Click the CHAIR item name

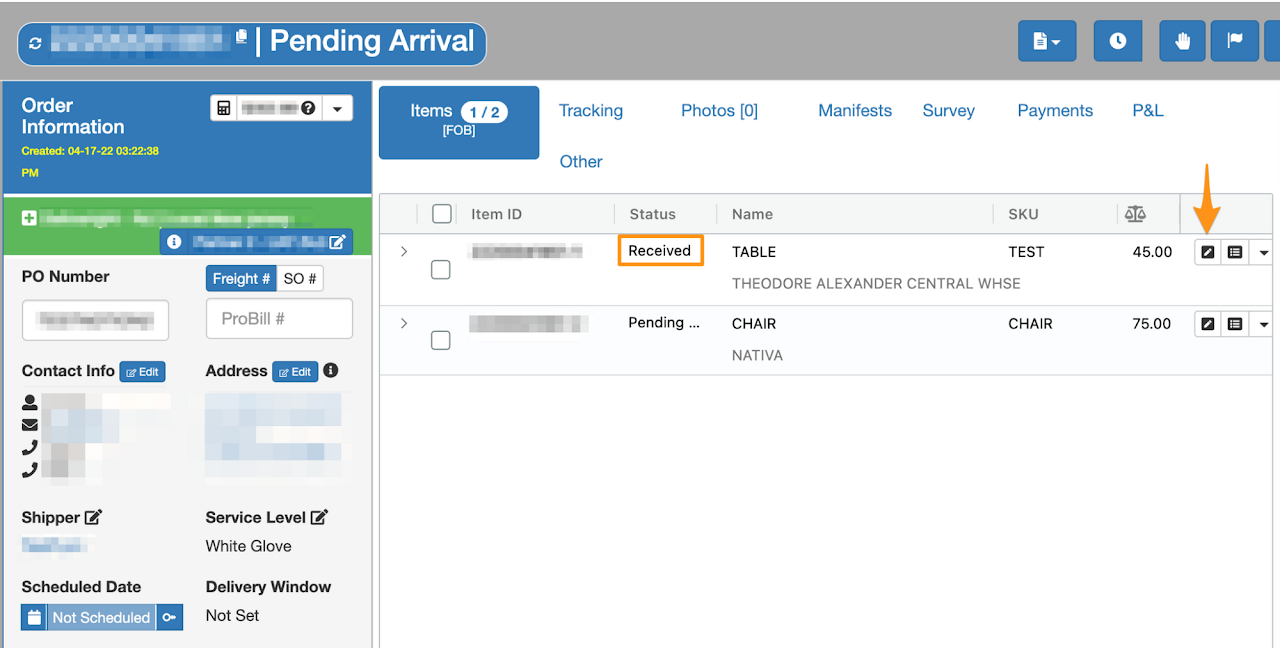pos(754,324)
